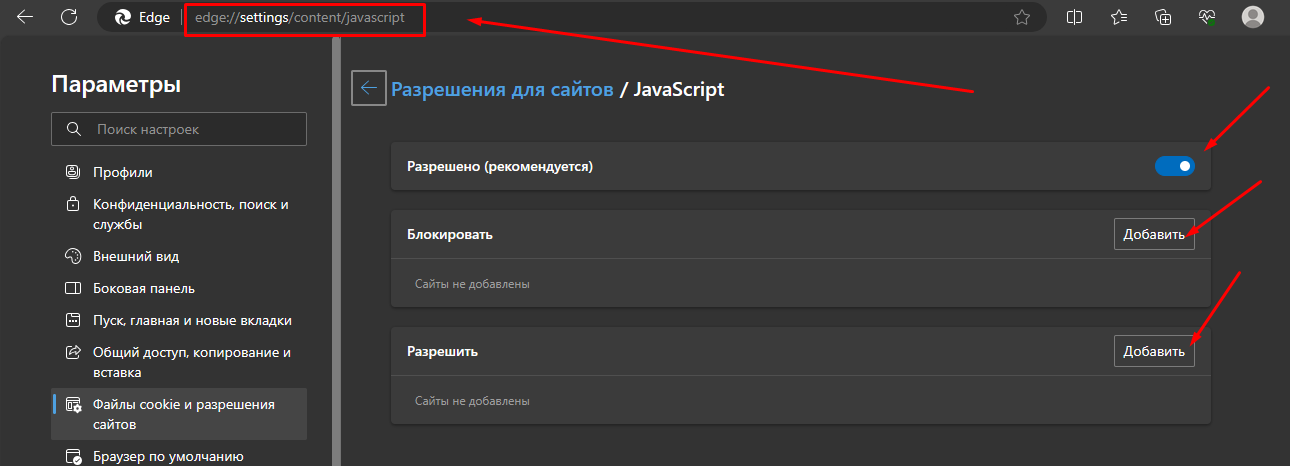The height and width of the screenshot is (466, 1290).
Task: Click the search magnifier in Поиск настроек
Action: click(x=73, y=130)
